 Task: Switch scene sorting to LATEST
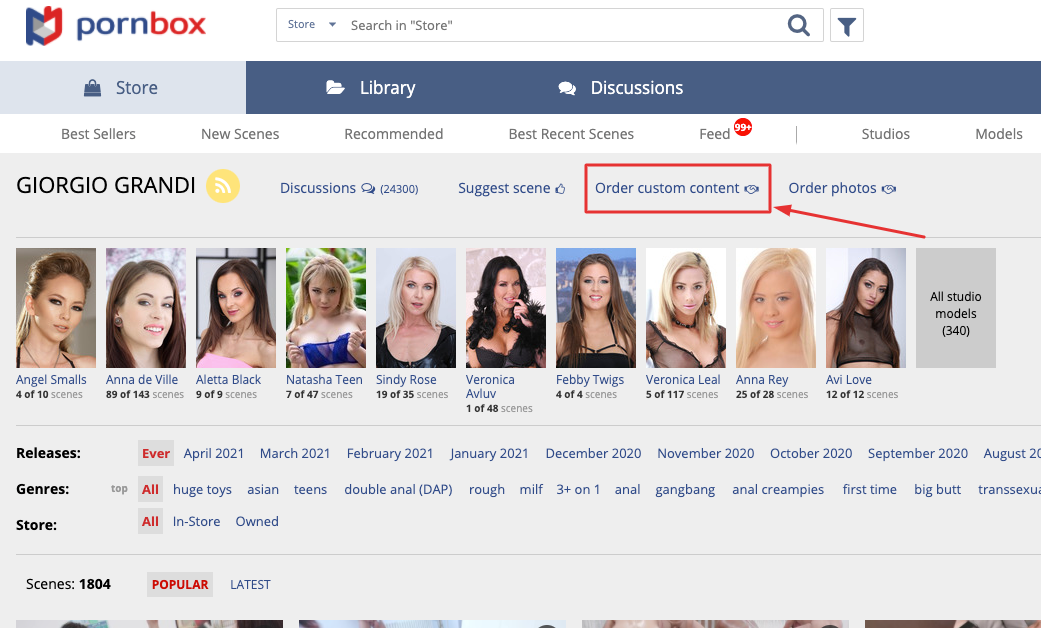pos(250,584)
